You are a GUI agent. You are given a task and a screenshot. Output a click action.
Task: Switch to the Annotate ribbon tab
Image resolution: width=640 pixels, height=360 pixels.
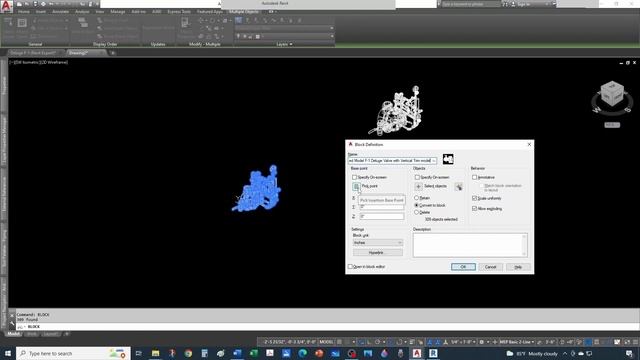point(60,12)
